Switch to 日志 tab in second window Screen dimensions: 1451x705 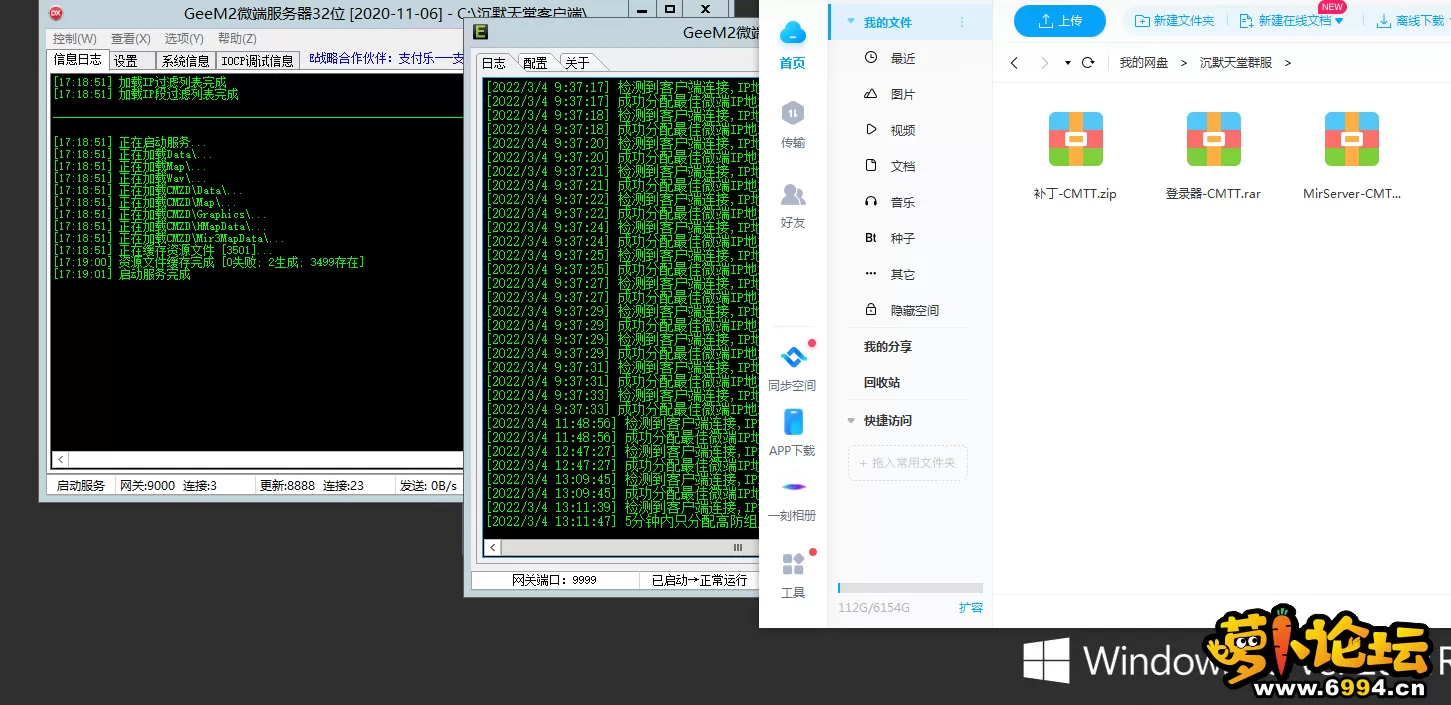pyautogui.click(x=494, y=62)
